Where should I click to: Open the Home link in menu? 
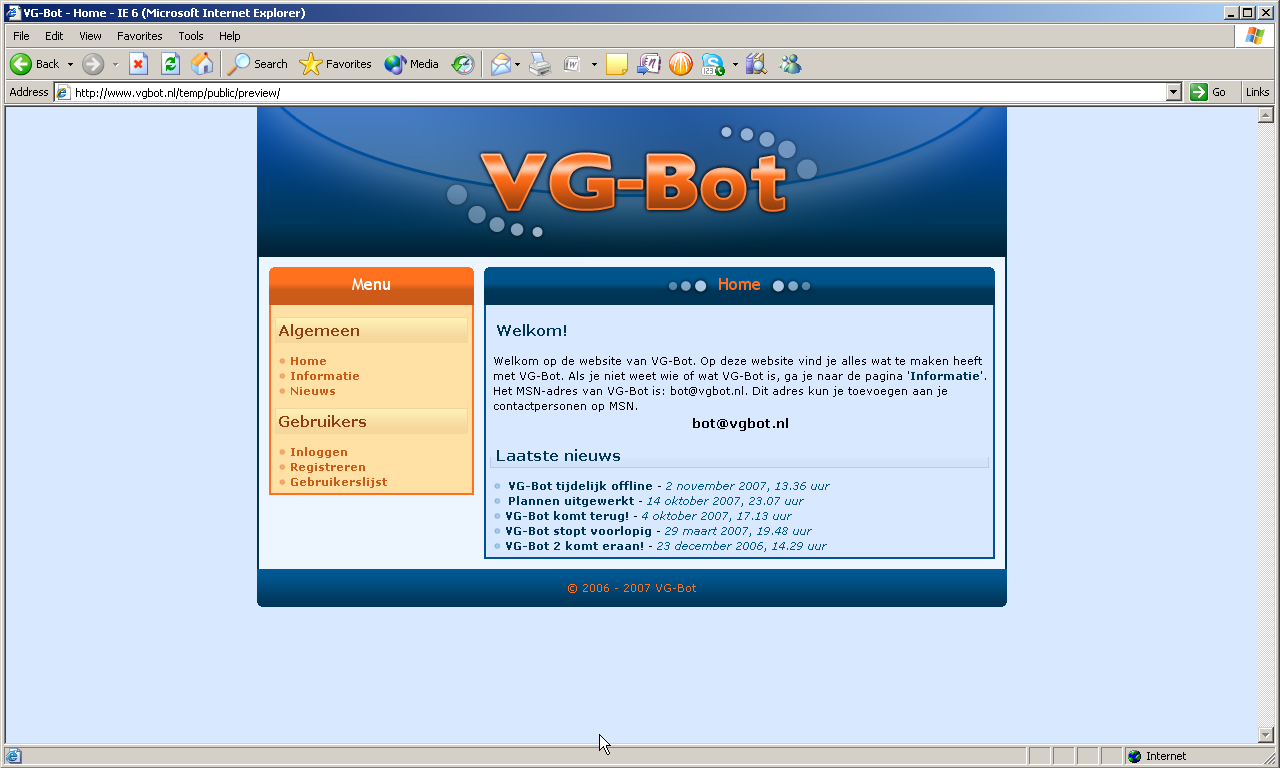click(308, 361)
